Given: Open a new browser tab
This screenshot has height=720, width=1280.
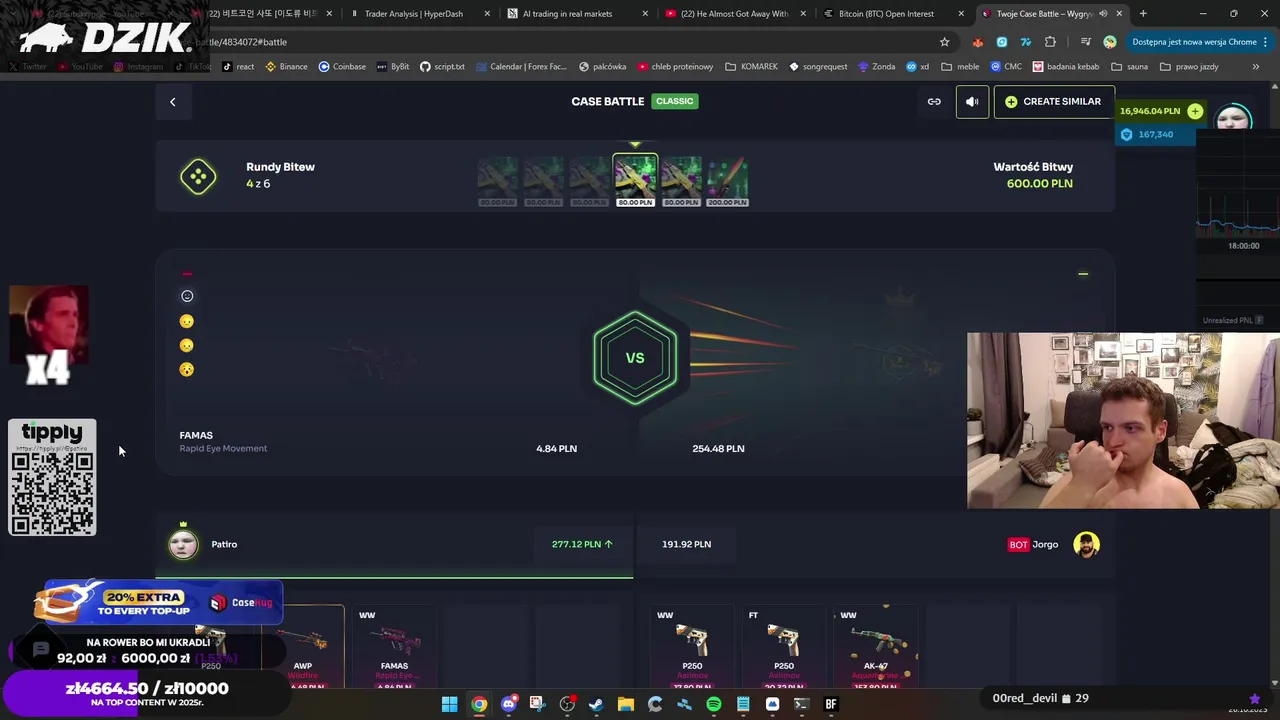Looking at the screenshot, I should click(1143, 14).
